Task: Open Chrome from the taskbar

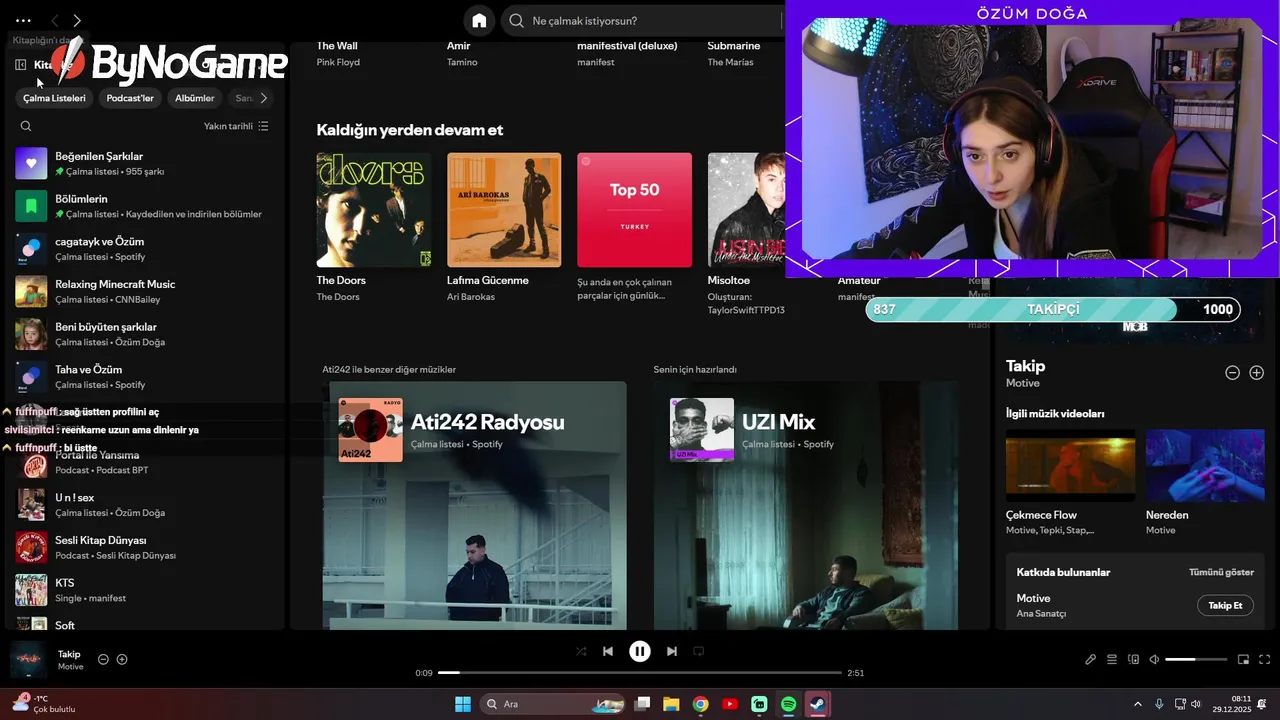Action: pos(701,704)
